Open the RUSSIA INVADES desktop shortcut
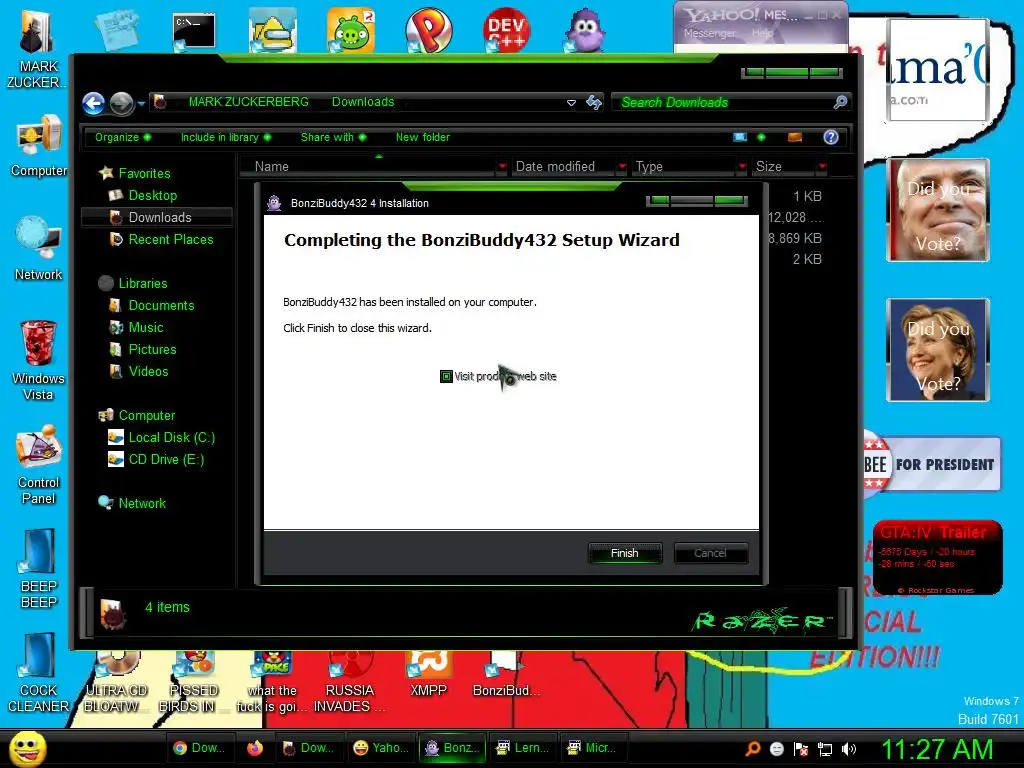The width and height of the screenshot is (1024, 768). [x=349, y=682]
